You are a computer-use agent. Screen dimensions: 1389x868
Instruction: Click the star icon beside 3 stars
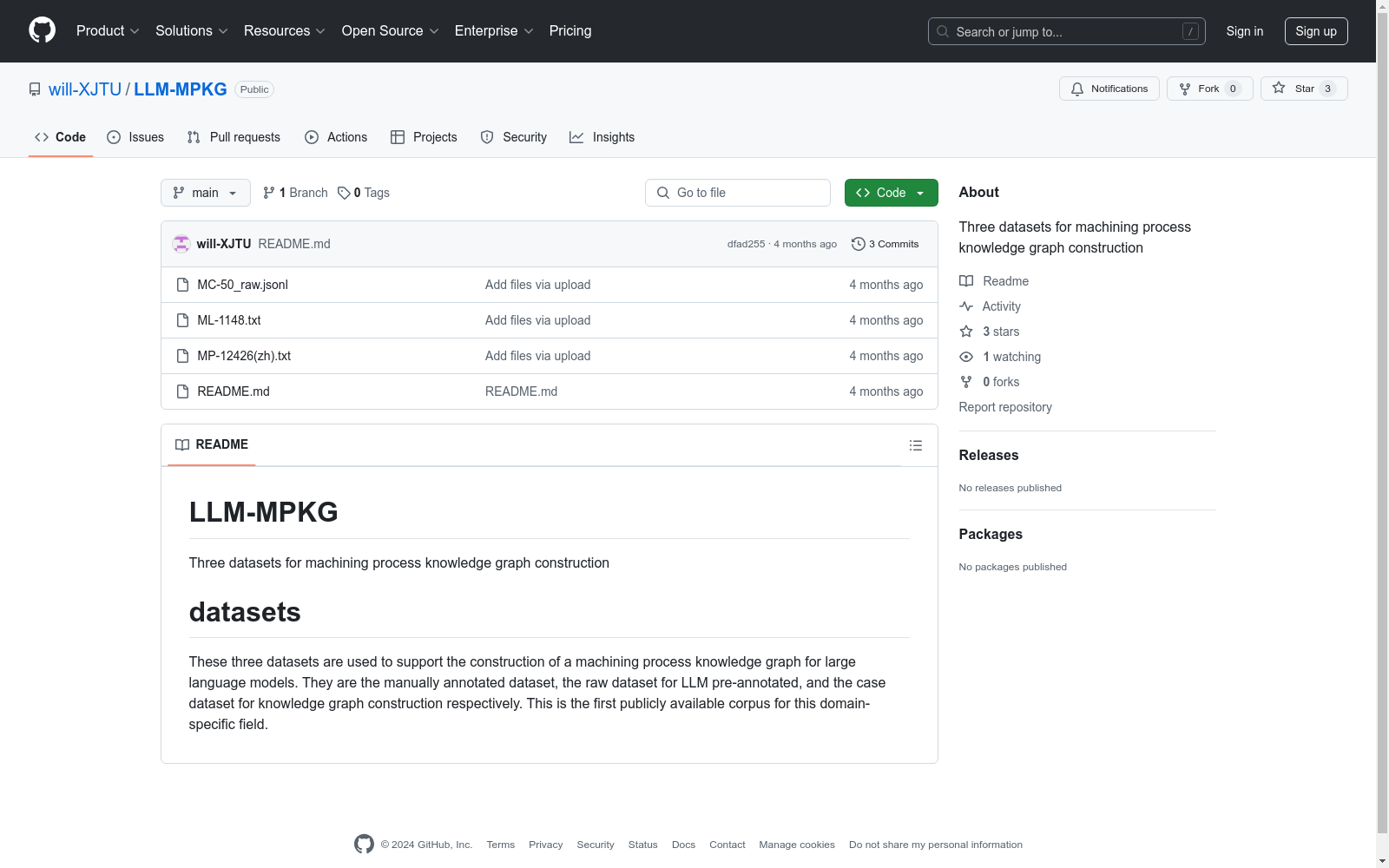(966, 332)
